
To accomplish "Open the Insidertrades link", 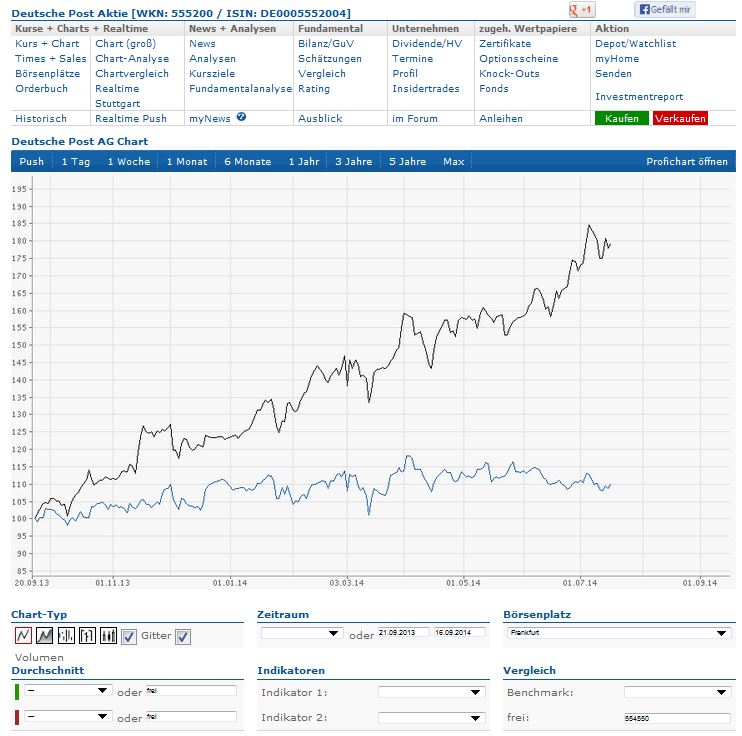I will click(425, 89).
